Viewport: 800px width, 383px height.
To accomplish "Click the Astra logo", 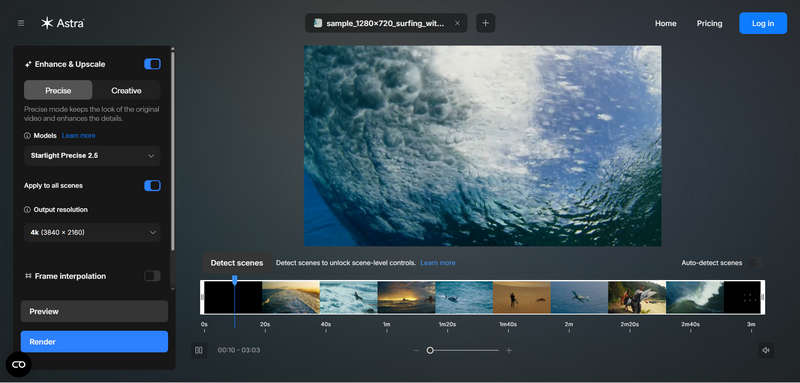I will (62, 23).
